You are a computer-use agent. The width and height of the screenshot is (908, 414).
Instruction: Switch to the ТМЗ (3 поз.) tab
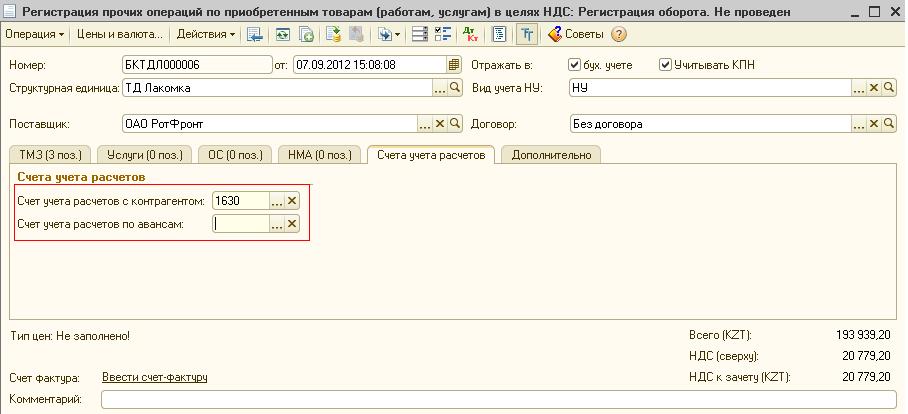pyautogui.click(x=48, y=154)
